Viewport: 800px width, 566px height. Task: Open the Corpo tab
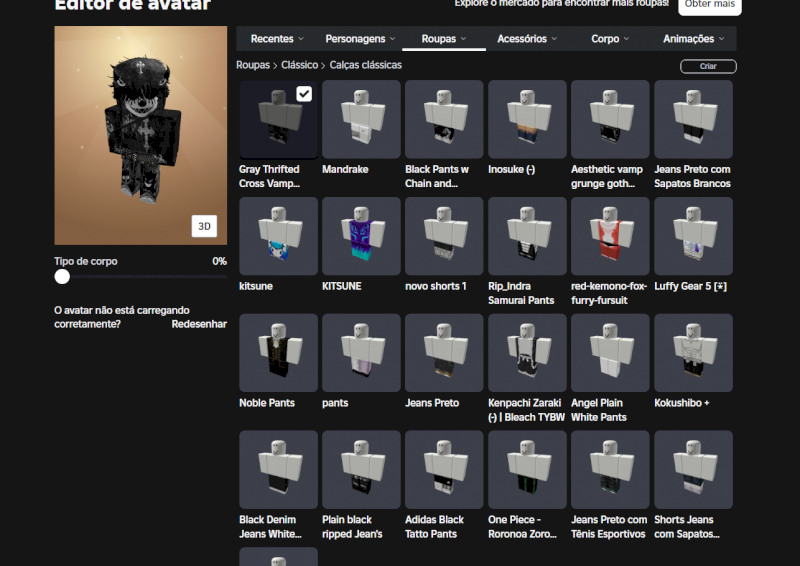pos(610,39)
